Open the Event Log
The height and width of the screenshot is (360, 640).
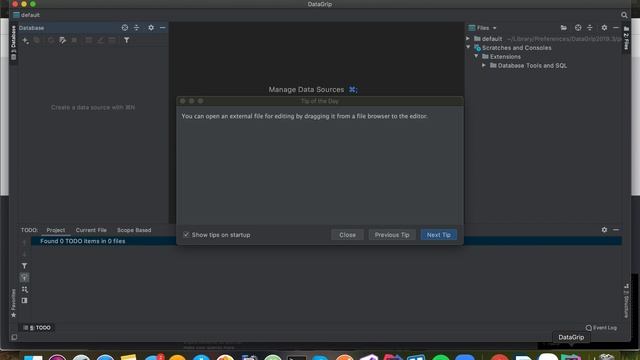pyautogui.click(x=601, y=328)
